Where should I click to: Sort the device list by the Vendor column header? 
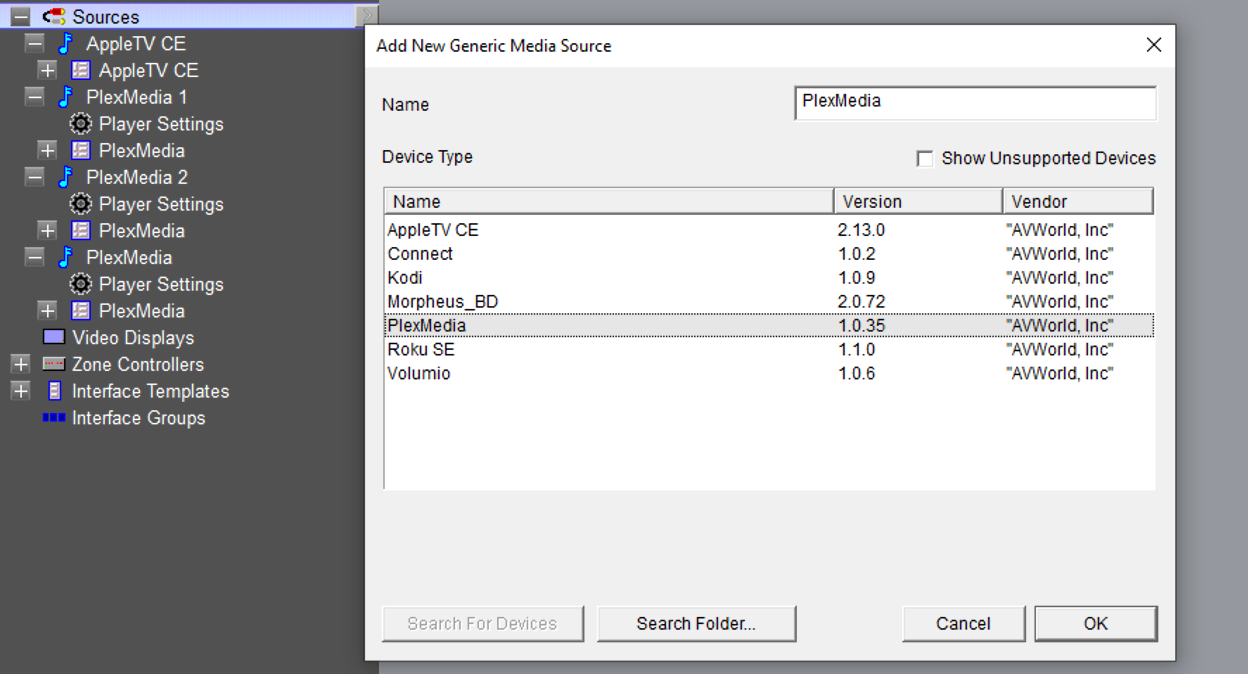tap(1078, 201)
